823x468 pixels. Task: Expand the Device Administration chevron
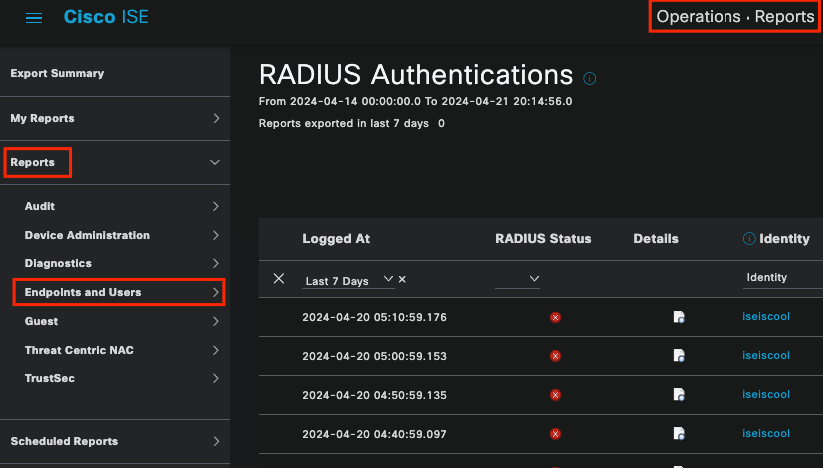coord(216,235)
